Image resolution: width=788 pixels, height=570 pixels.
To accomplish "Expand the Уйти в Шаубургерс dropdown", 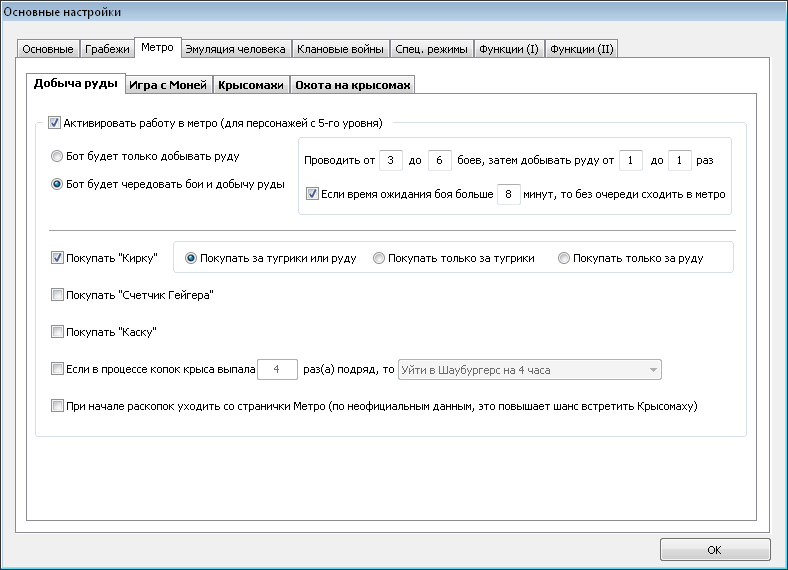I will tap(530, 370).
